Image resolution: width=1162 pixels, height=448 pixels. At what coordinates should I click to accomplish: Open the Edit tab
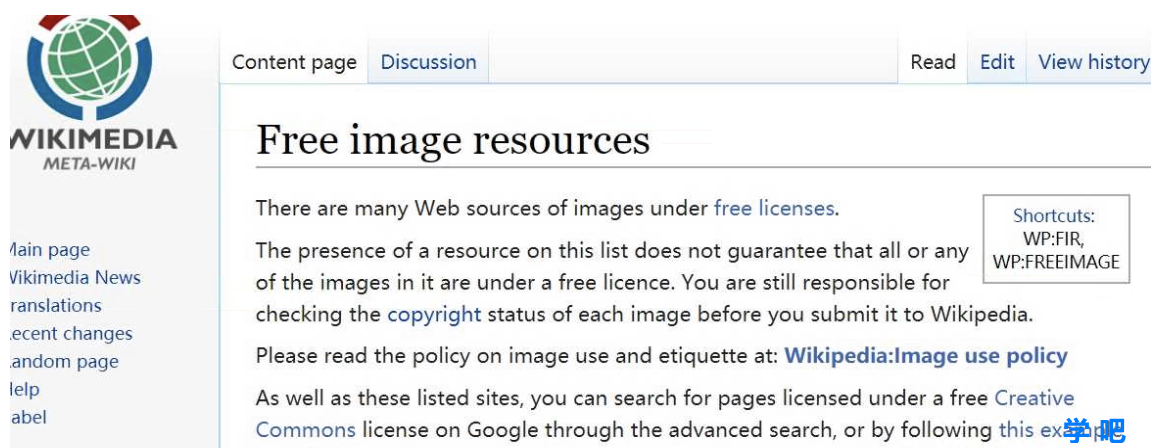coord(997,62)
